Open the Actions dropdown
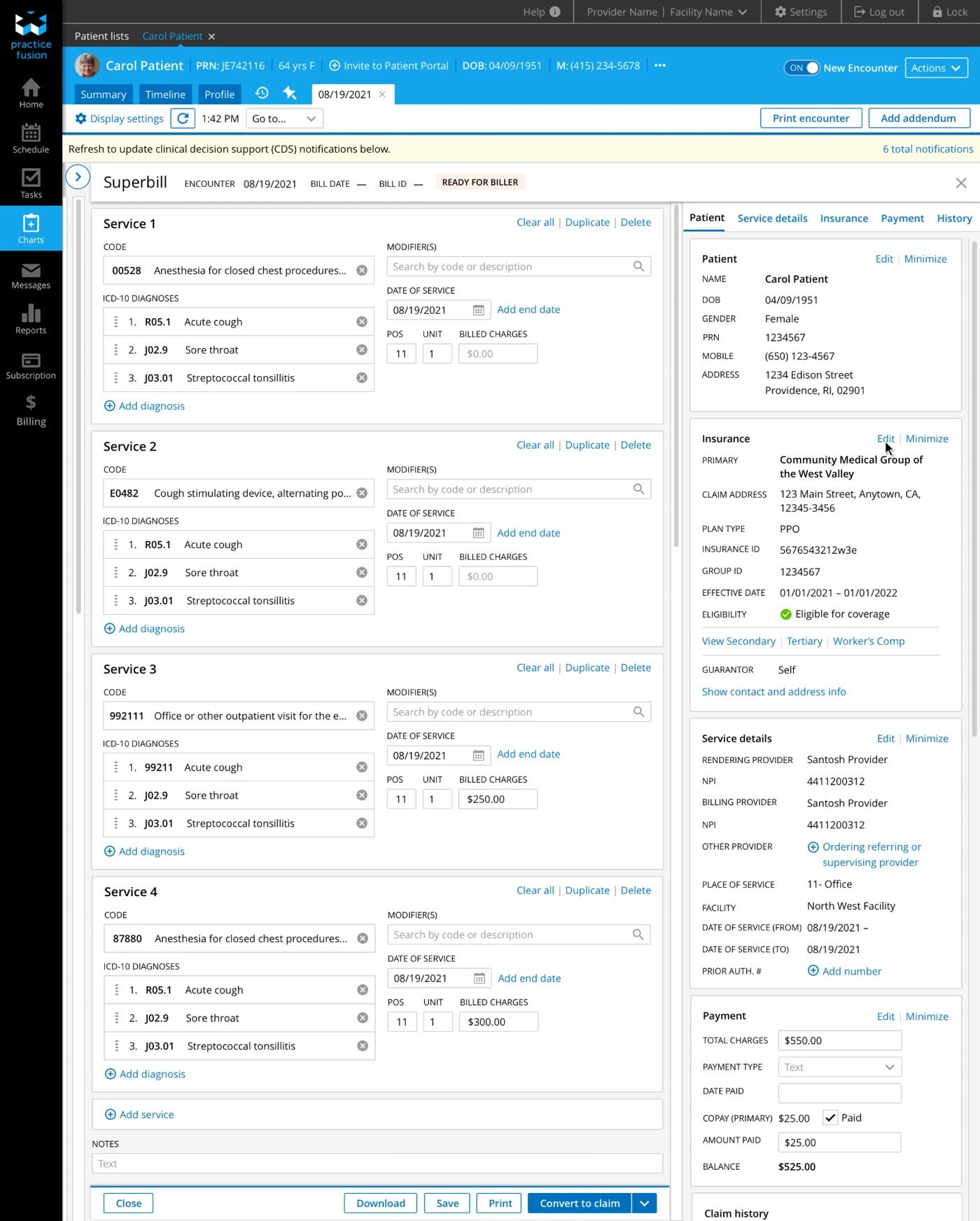This screenshot has height=1221, width=980. click(937, 68)
